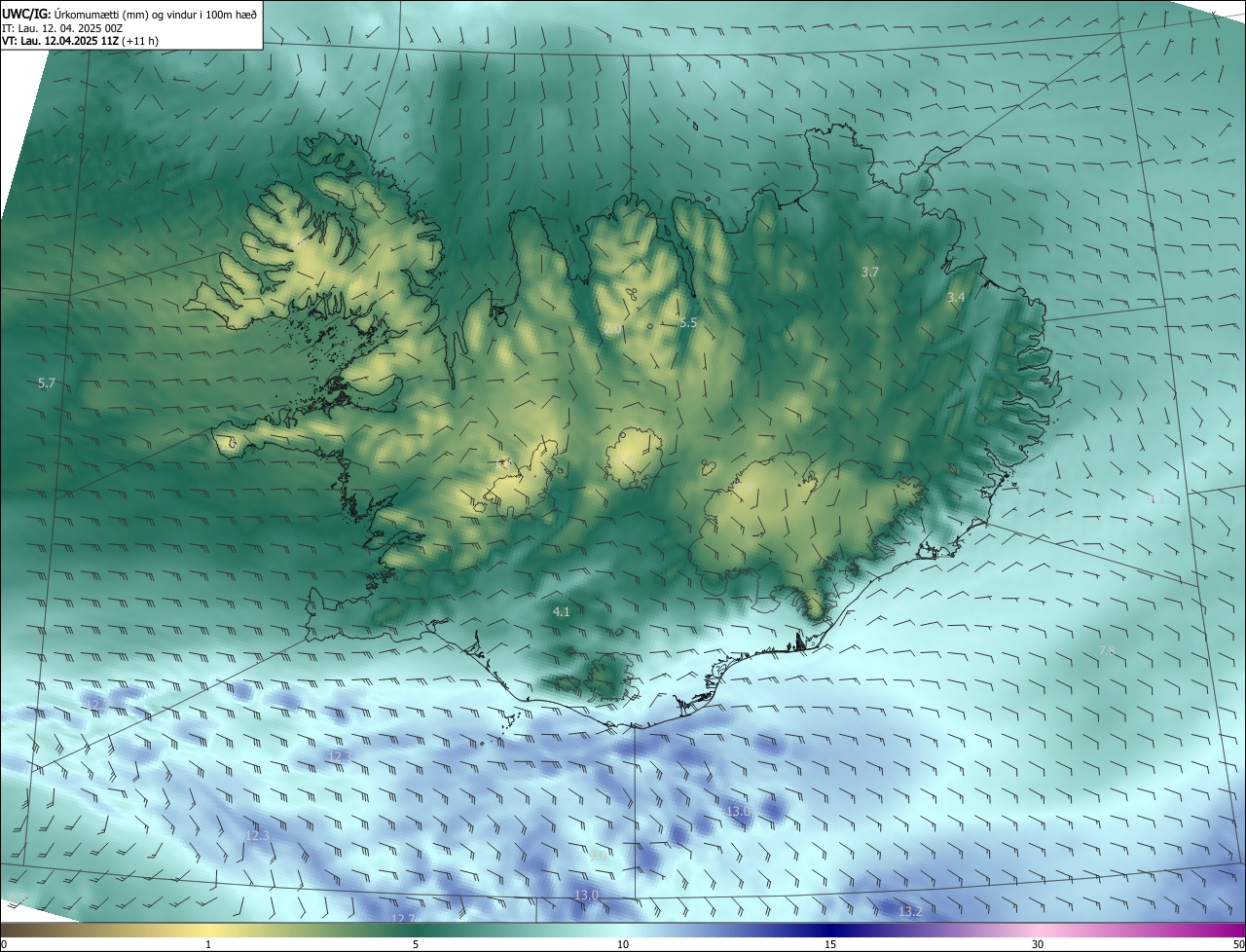Viewport: 1246px width, 952px height.
Task: Click the 4.1 value label on the map
Action: point(561,611)
